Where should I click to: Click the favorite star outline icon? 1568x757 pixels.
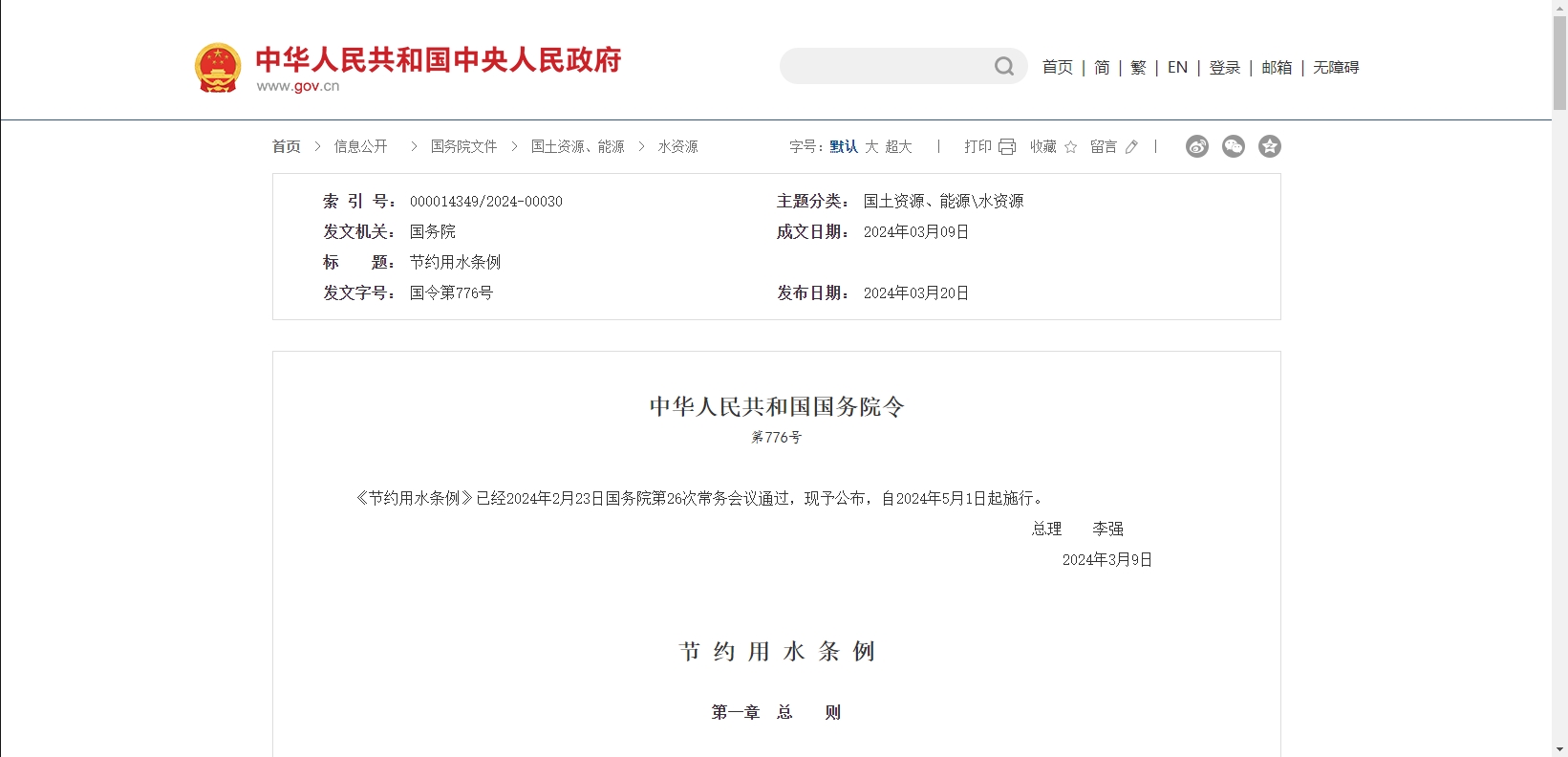click(x=1070, y=146)
